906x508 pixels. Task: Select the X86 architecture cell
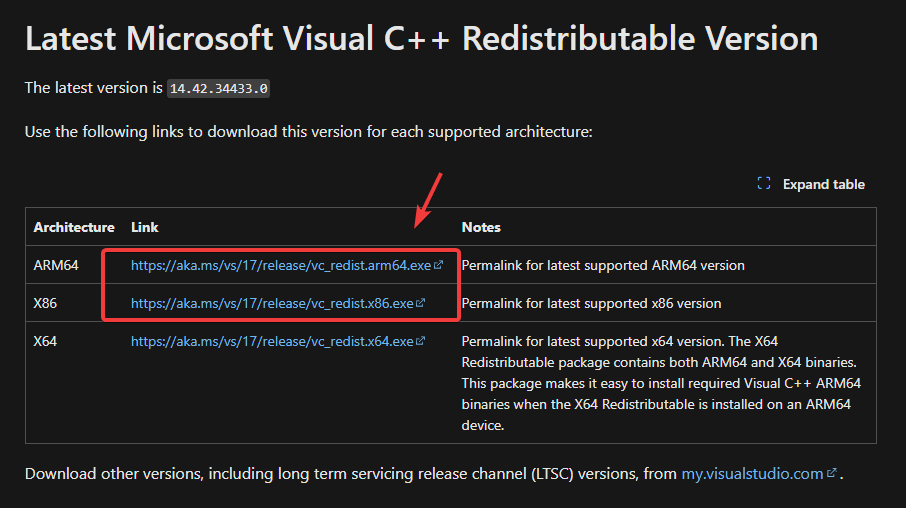pos(47,303)
